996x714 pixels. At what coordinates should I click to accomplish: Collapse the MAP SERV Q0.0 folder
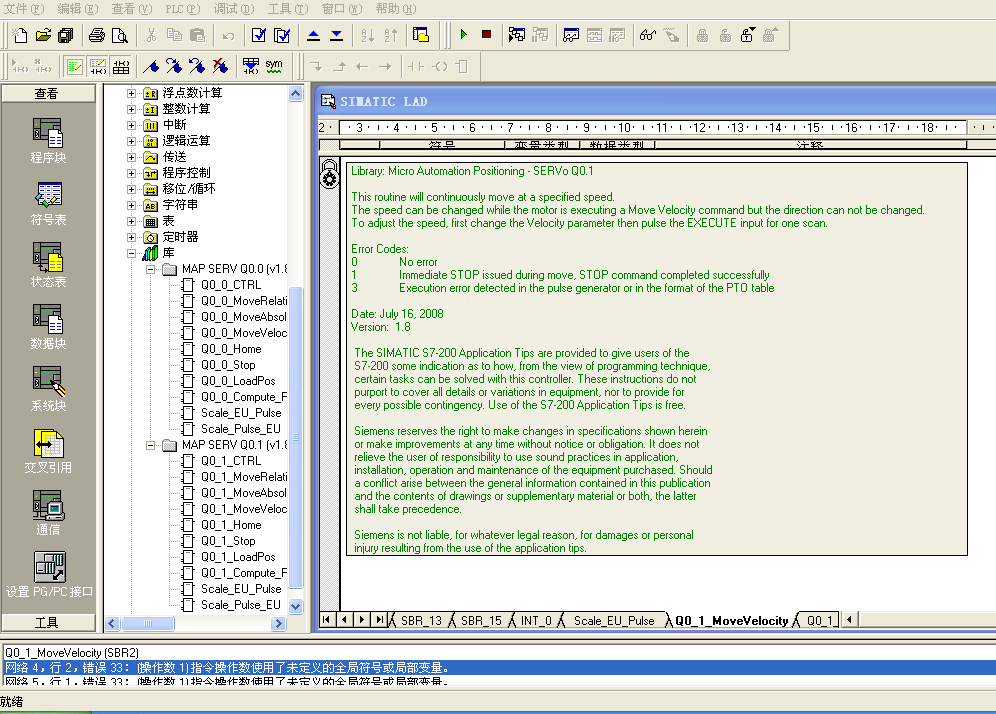(151, 269)
